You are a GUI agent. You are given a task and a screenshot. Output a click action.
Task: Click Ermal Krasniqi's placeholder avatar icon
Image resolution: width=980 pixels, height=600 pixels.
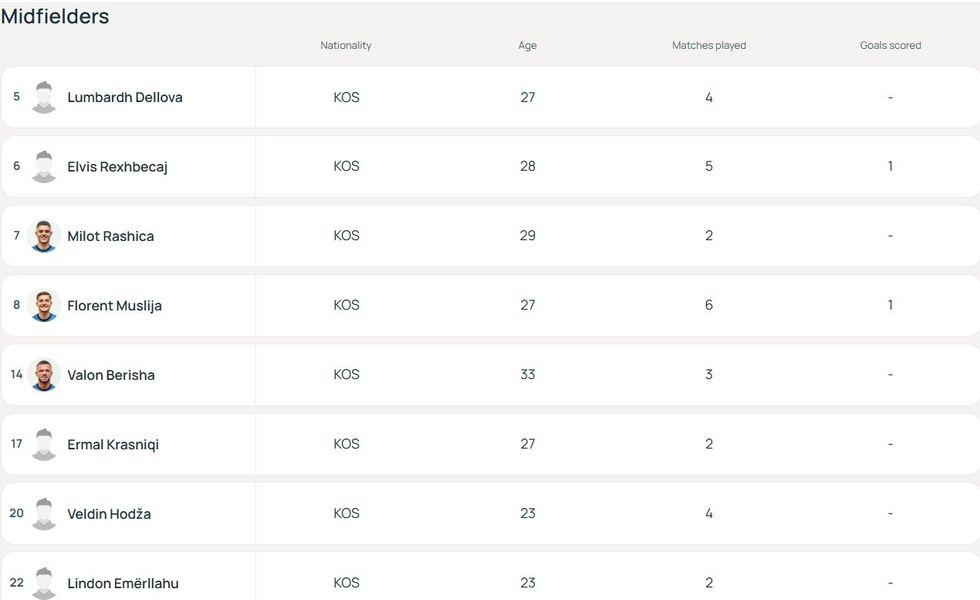point(44,444)
